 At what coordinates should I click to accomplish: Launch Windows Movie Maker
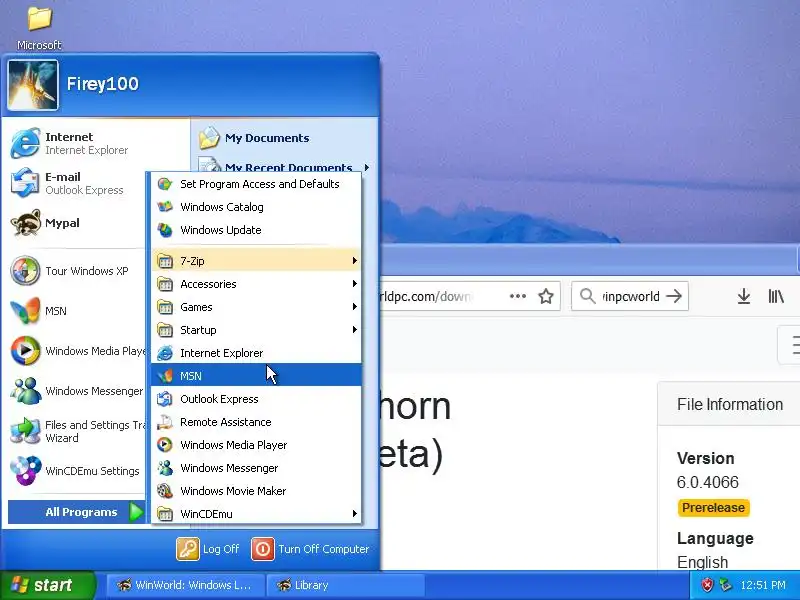(256, 491)
